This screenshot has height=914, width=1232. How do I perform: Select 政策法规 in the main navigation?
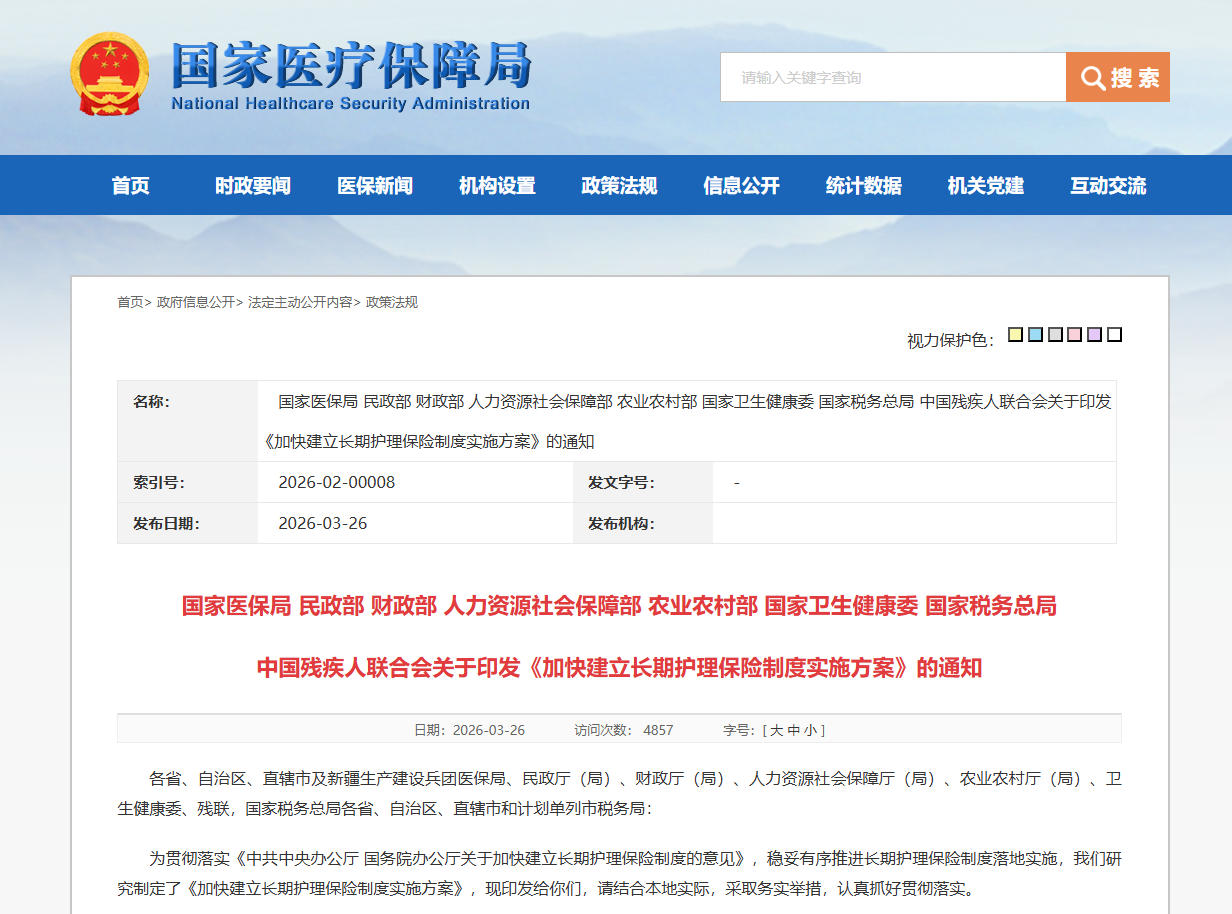(x=619, y=185)
